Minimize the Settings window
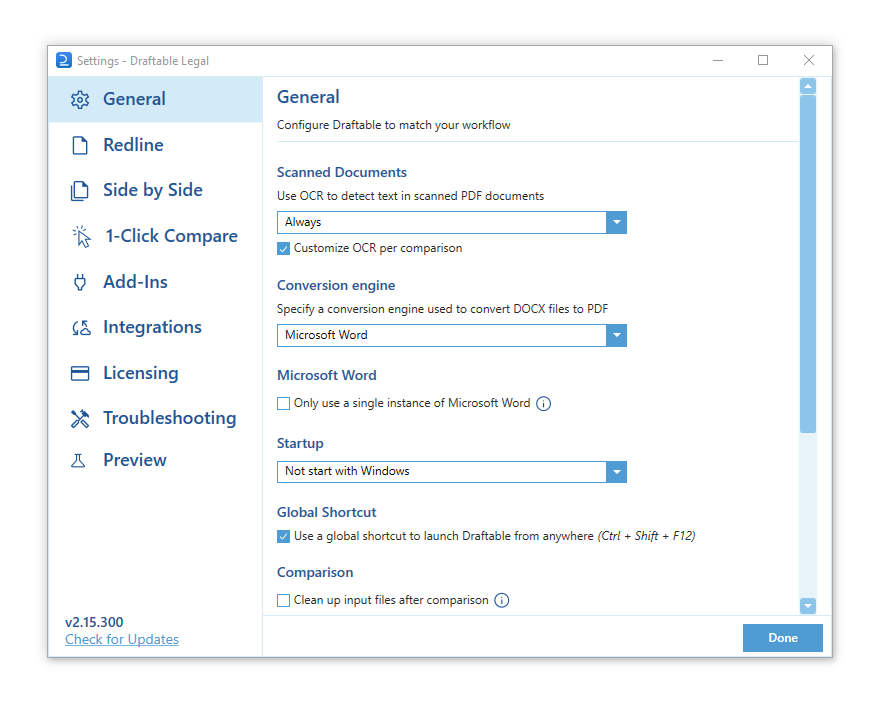The image size is (887, 703). (718, 61)
